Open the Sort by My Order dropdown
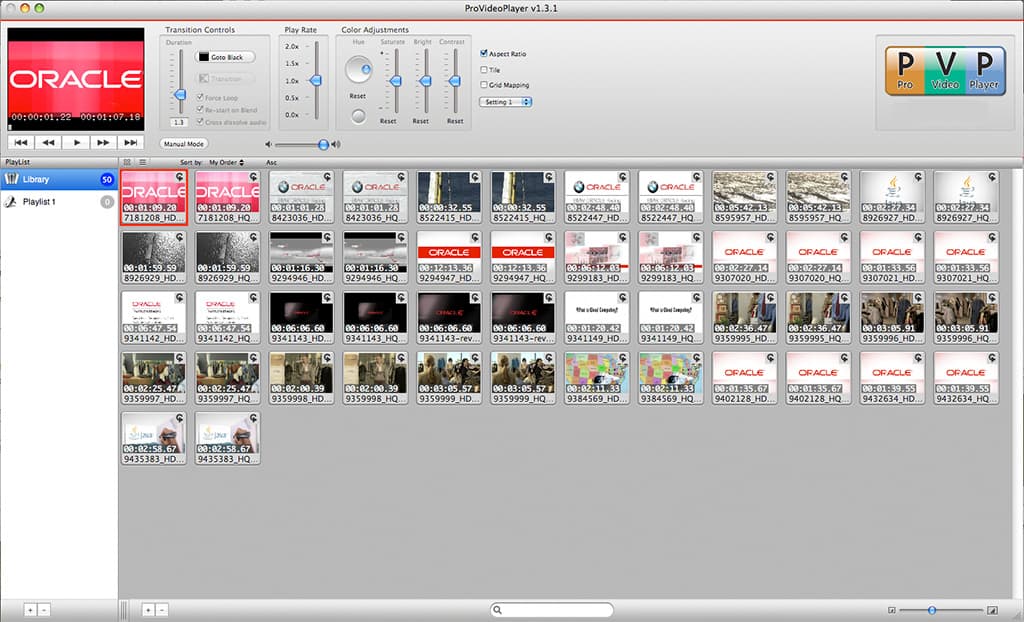The width and height of the screenshot is (1024, 622). click(x=226, y=162)
